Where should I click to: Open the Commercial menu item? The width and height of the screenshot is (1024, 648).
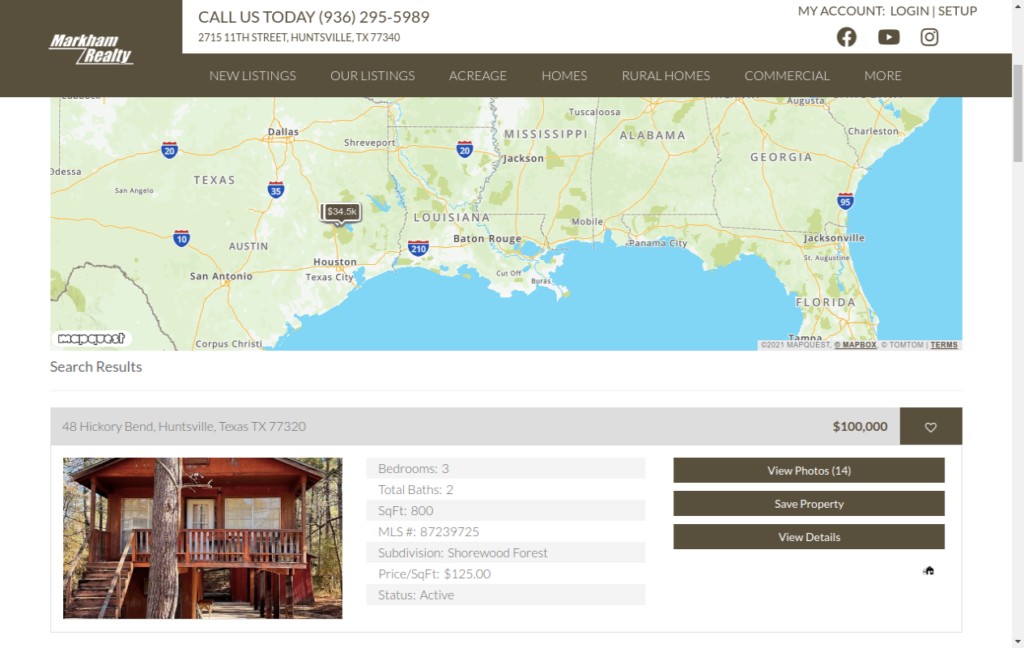(x=787, y=76)
